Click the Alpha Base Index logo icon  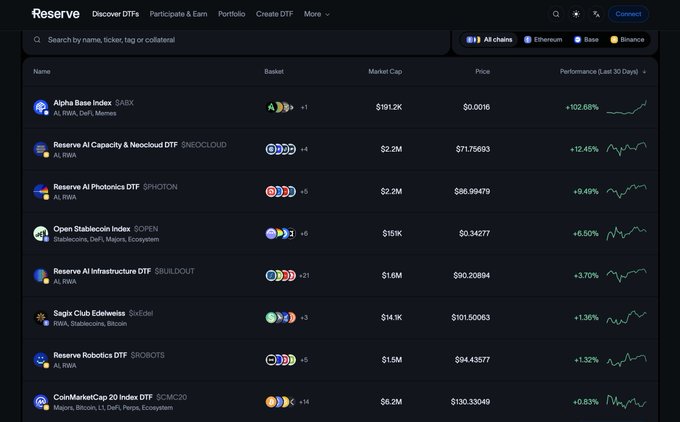point(41,107)
